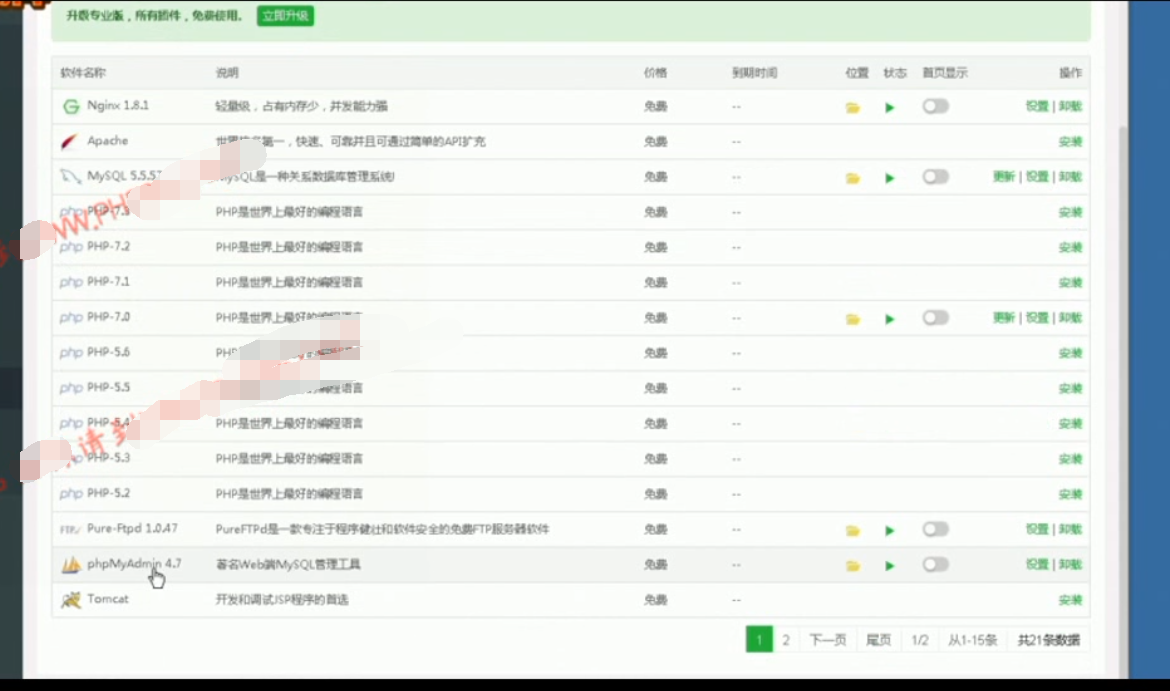Select the Tomcat name text
The height and width of the screenshot is (691, 1170).
coord(107,598)
